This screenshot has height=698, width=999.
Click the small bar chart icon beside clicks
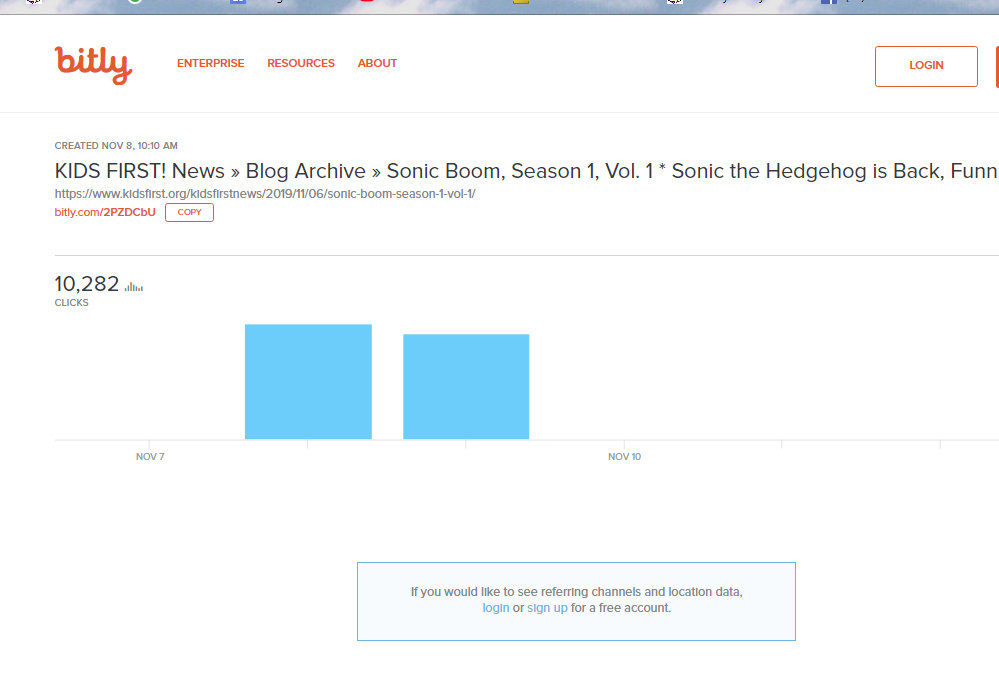coord(134,287)
